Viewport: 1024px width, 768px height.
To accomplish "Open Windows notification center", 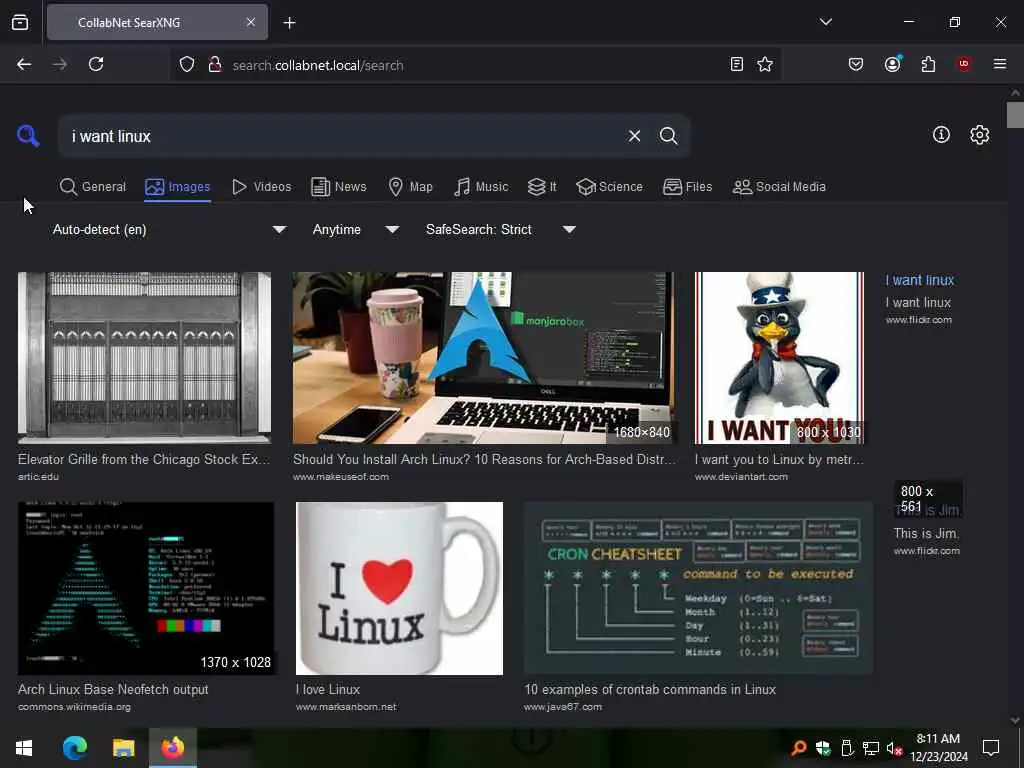I will tap(991, 748).
